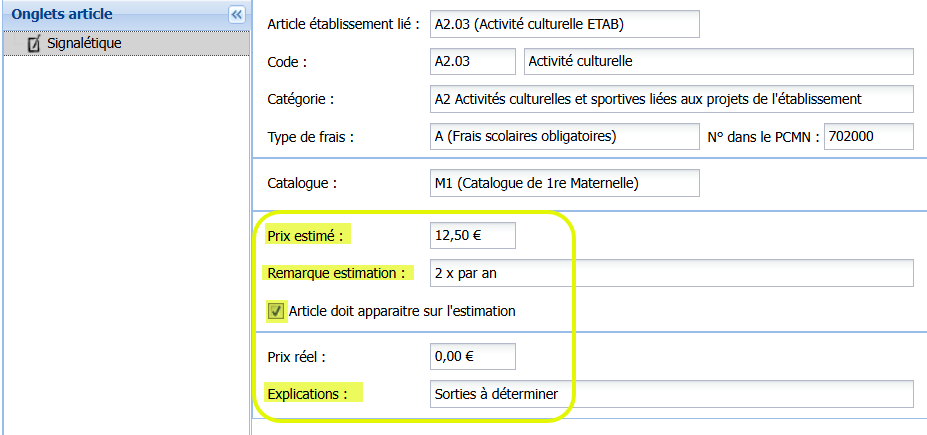This screenshot has width=927, height=435.
Task: Click the Catégorie input field
Action: (x=672, y=99)
